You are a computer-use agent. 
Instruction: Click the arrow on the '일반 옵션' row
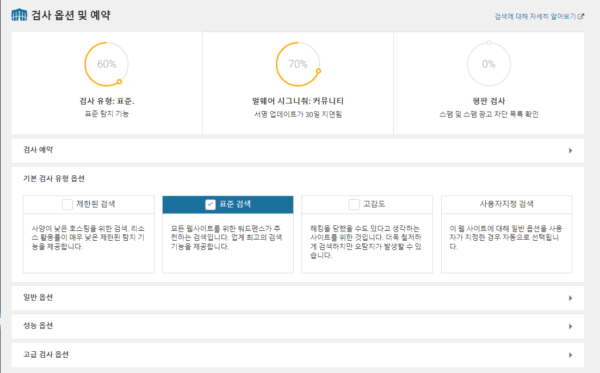[x=570, y=298]
